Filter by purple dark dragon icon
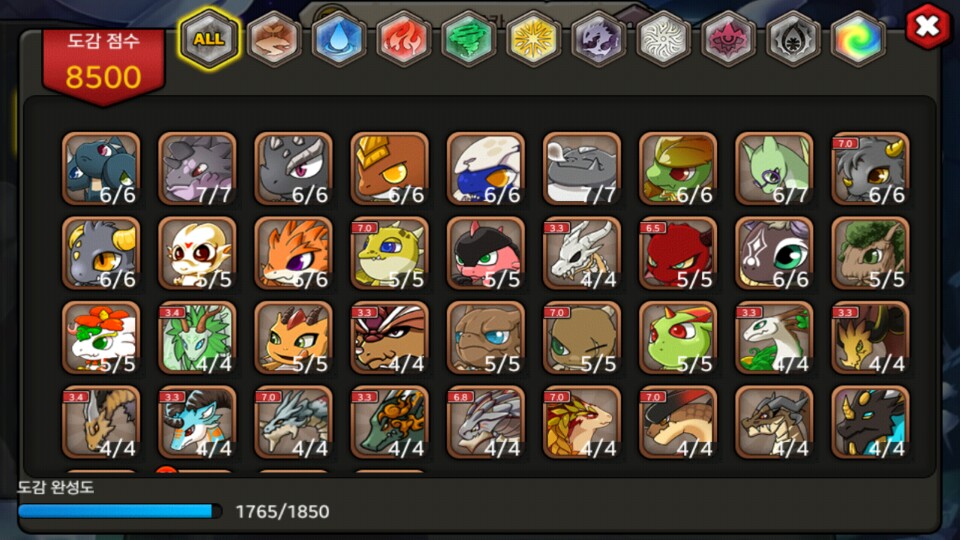Screen dimensions: 960x540 (x=598, y=39)
